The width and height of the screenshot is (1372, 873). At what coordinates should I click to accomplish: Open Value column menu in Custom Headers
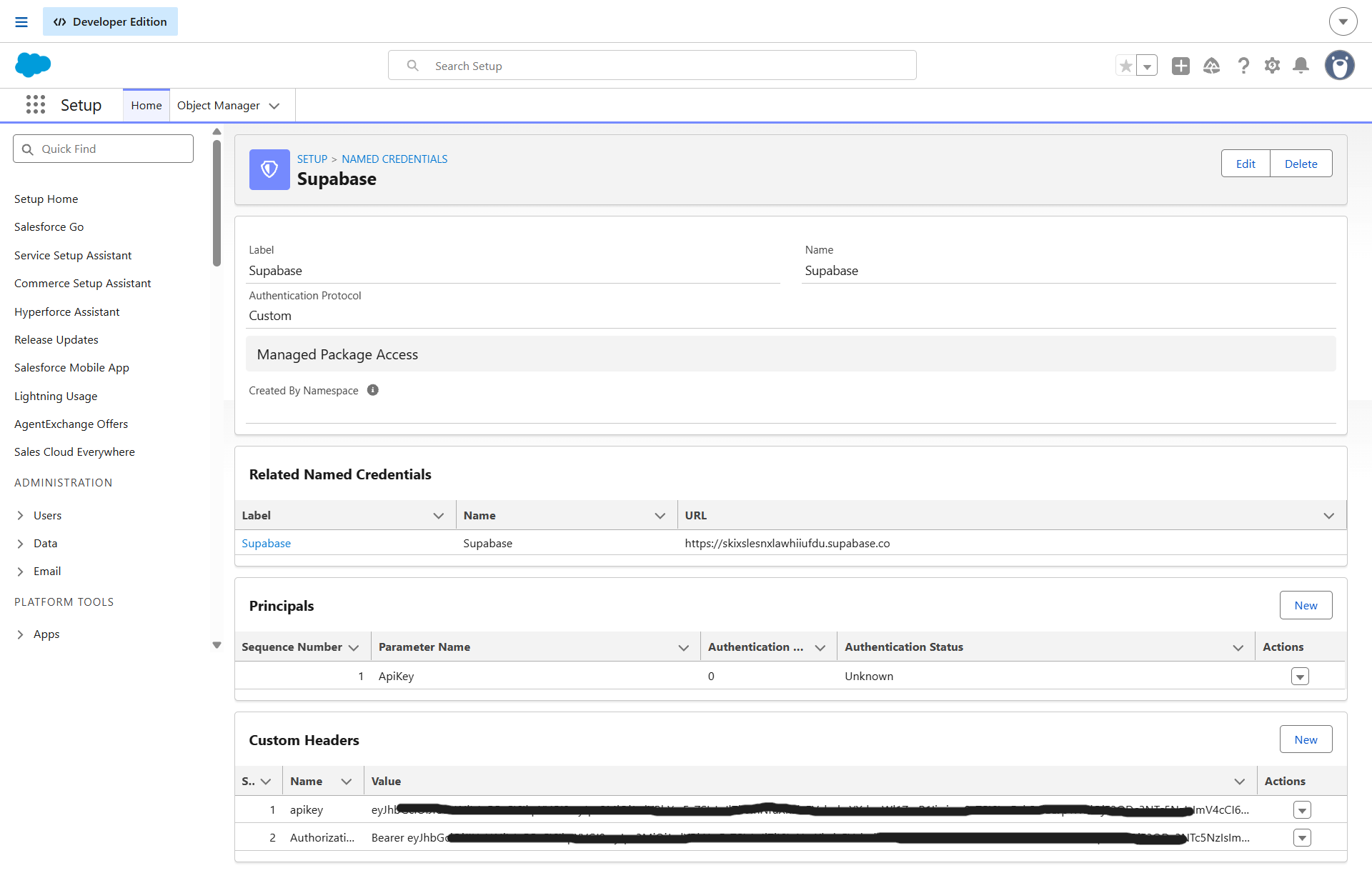click(1240, 782)
